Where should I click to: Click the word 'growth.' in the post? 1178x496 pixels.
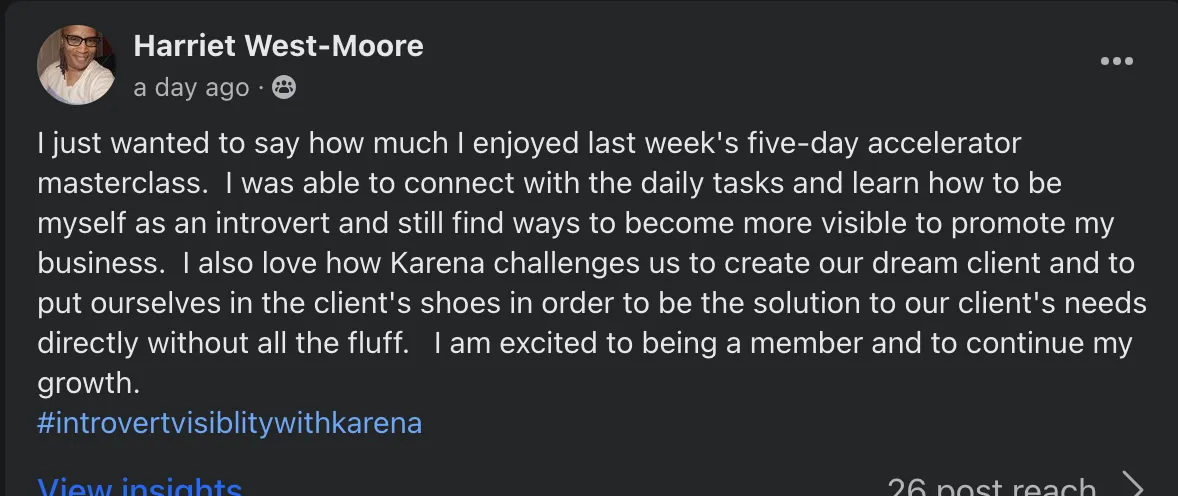pos(89,384)
